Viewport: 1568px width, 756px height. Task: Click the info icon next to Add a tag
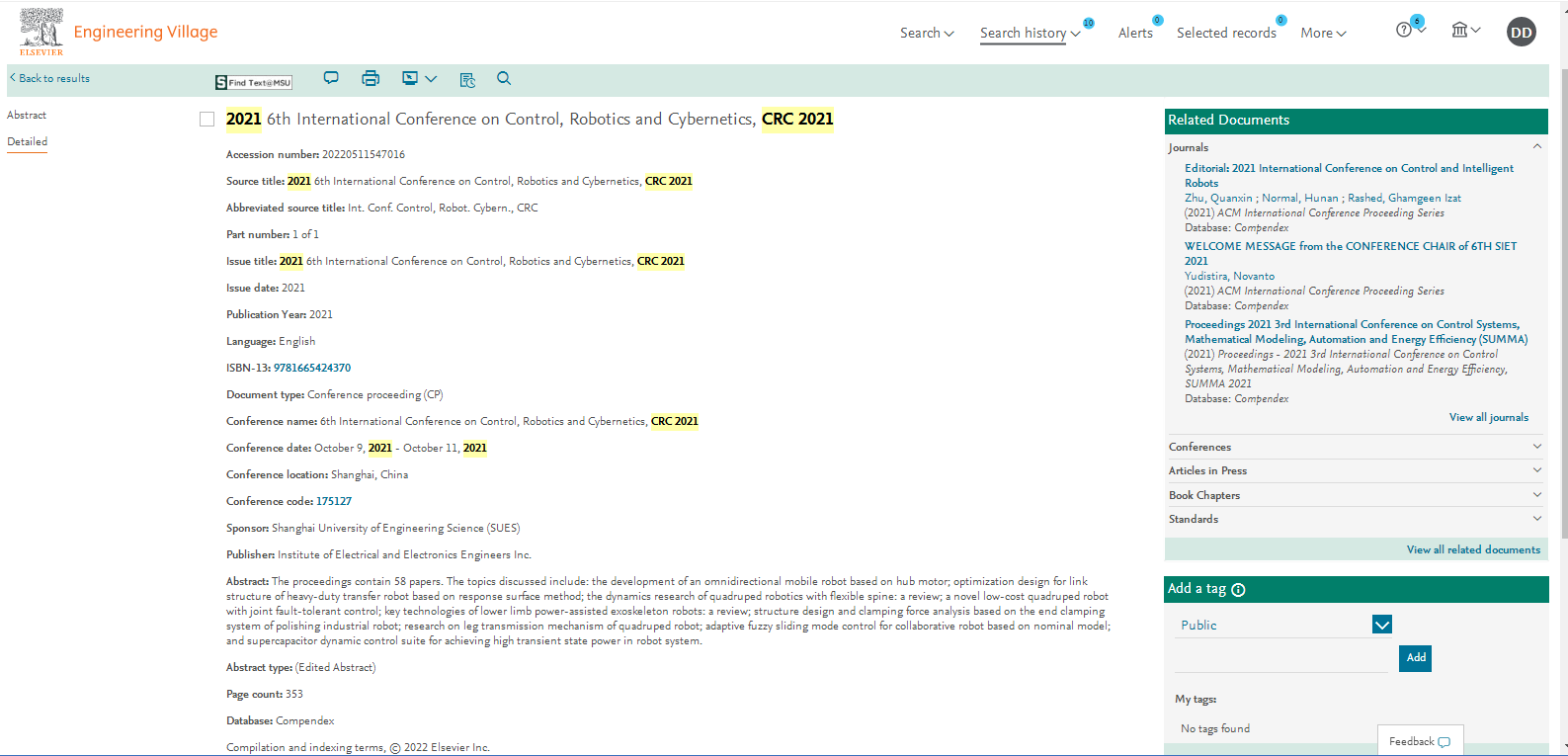coord(1238,590)
